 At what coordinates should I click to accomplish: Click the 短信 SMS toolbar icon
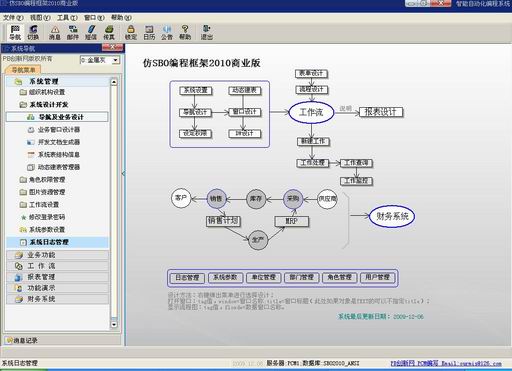91,32
